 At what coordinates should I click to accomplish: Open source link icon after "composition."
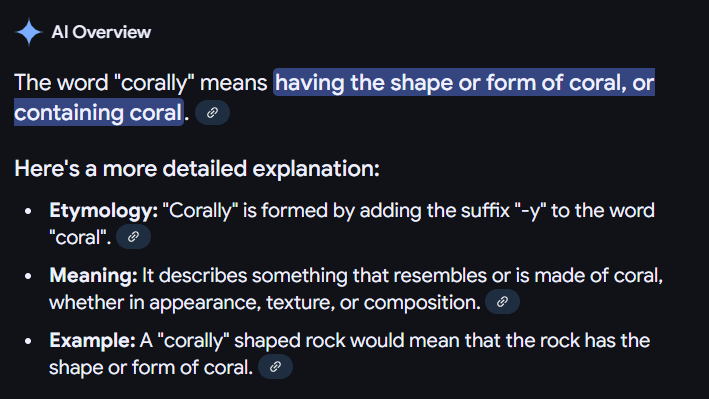pyautogui.click(x=502, y=302)
